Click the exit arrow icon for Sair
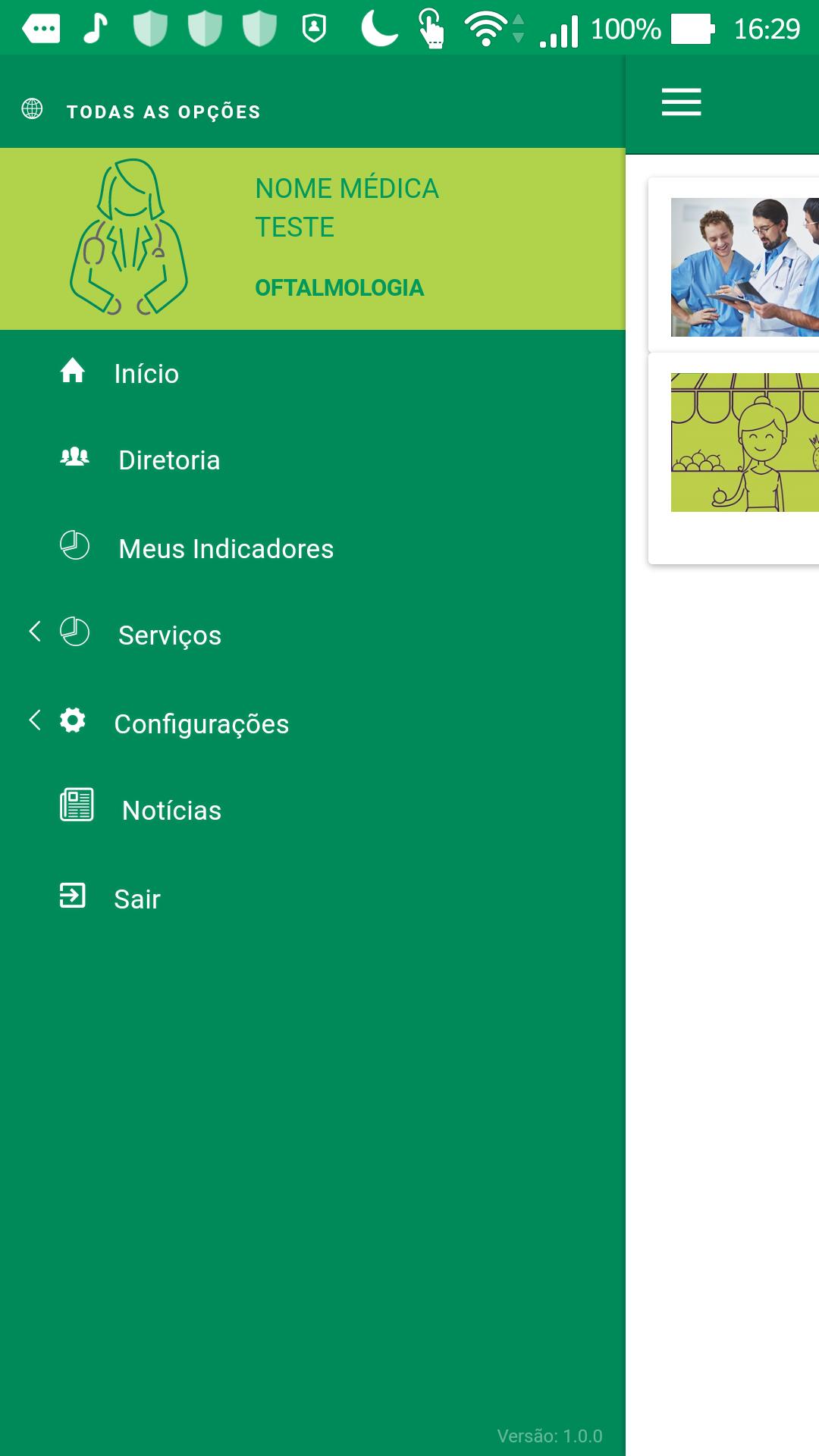Viewport: 819px width, 1456px height. [73, 896]
